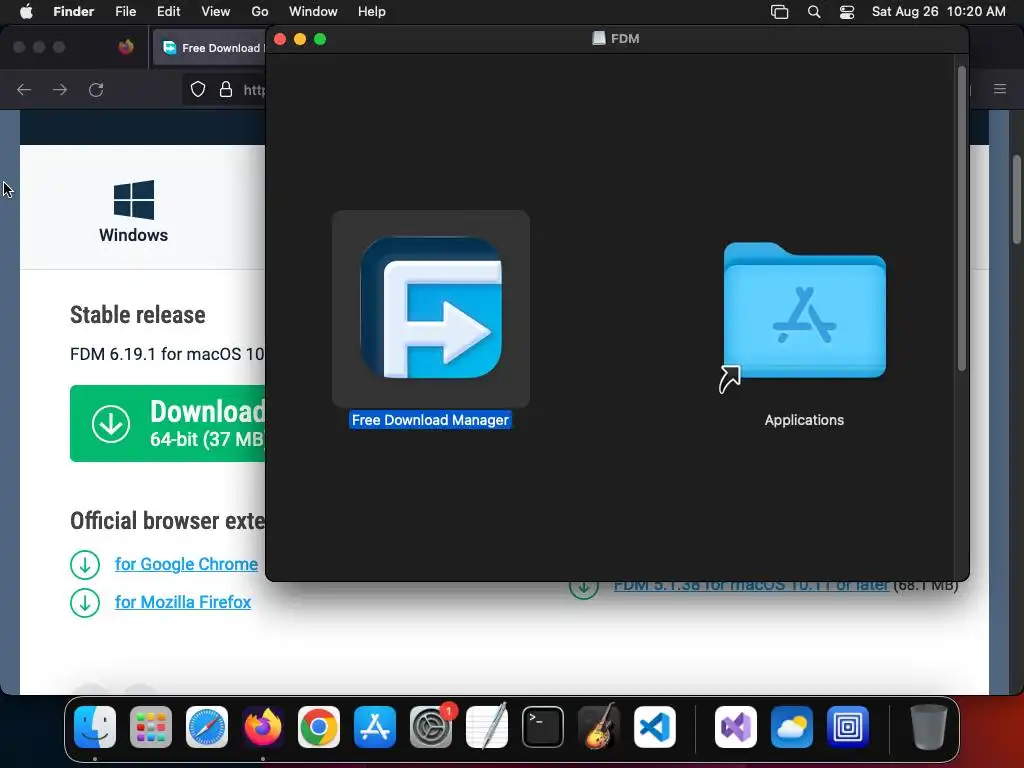Open the File menu
This screenshot has width=1024, height=768.
(125, 12)
